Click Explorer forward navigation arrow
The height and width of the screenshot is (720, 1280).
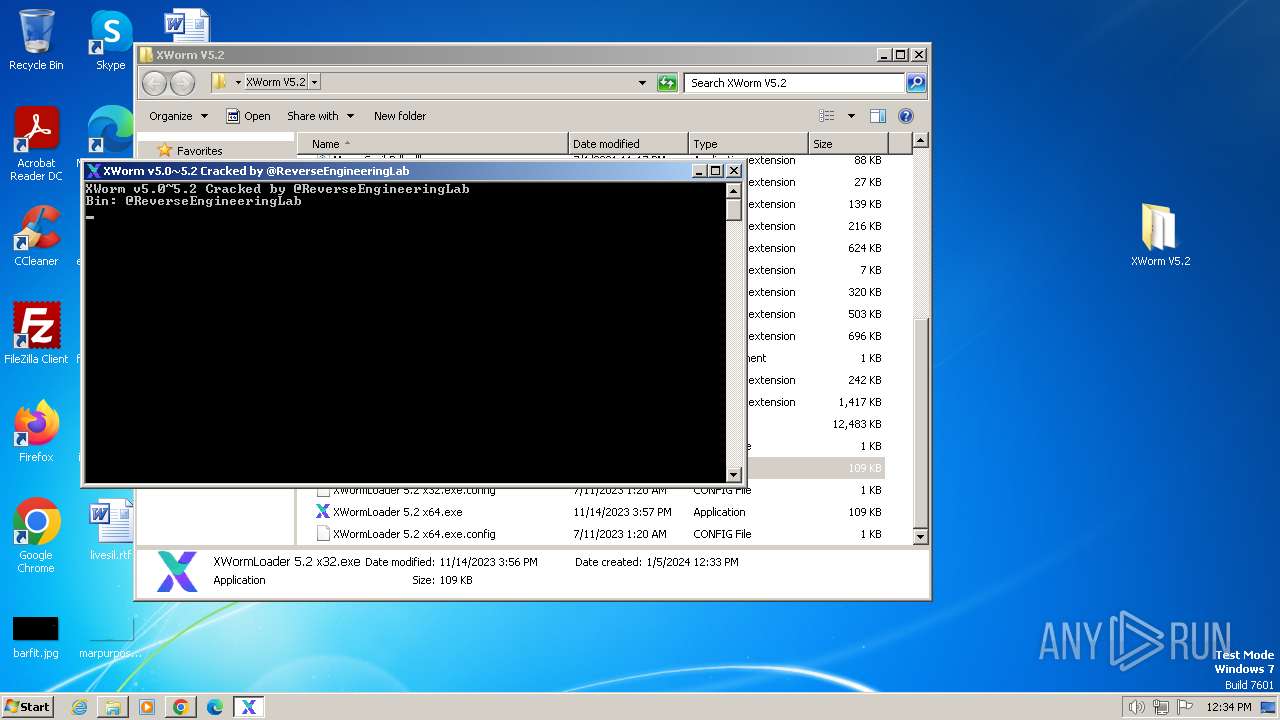(x=182, y=83)
